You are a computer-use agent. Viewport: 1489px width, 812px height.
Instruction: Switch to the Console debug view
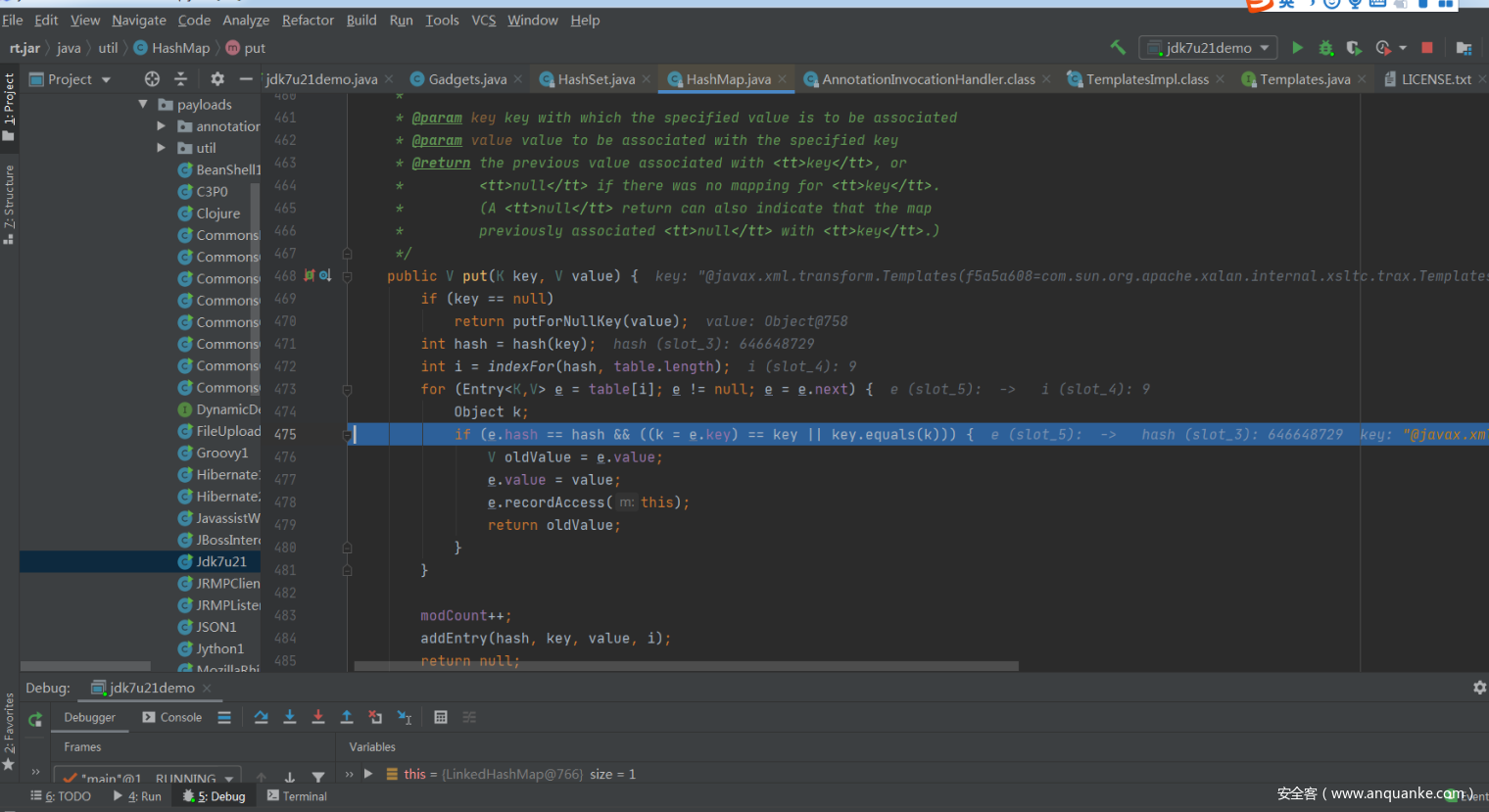coord(172,717)
